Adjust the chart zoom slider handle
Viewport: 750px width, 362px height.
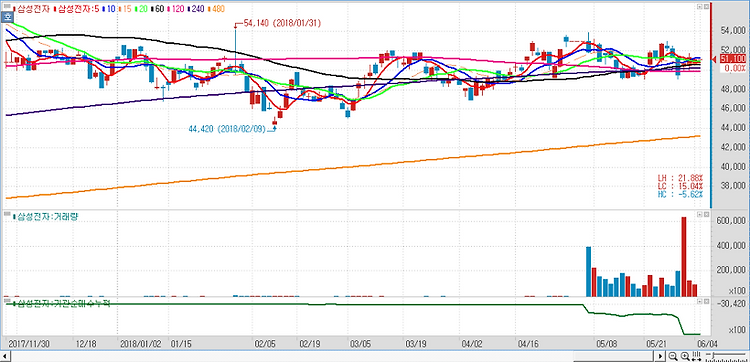(713, 355)
